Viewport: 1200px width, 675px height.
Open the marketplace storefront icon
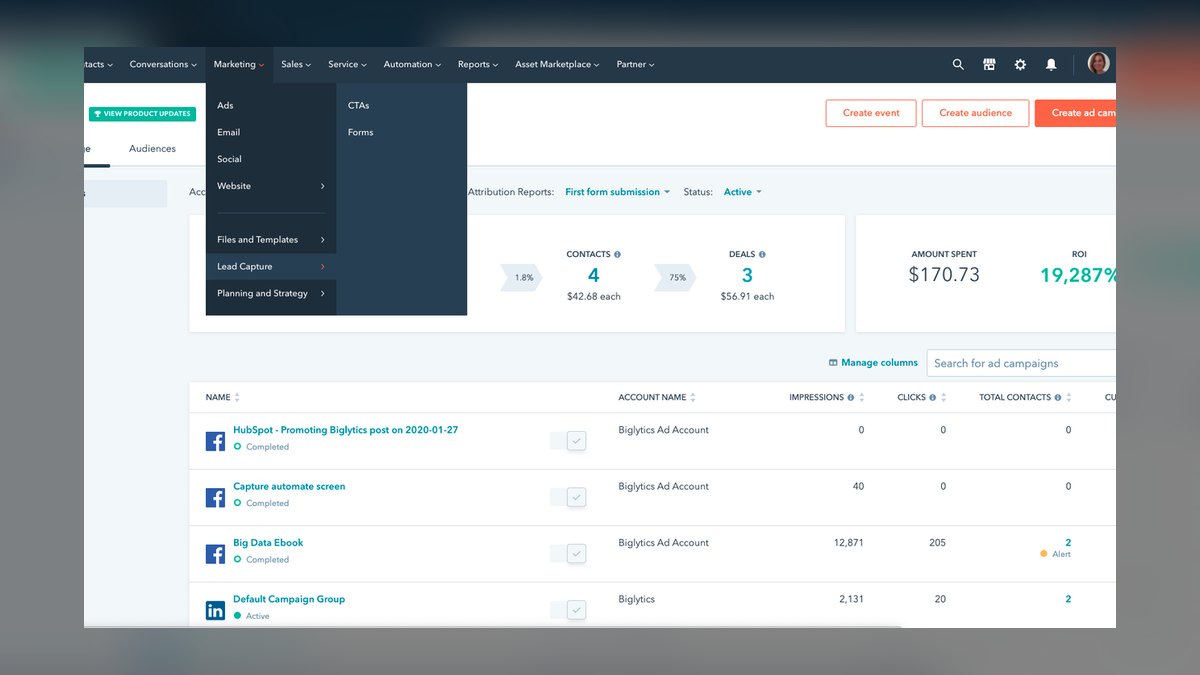click(x=989, y=64)
